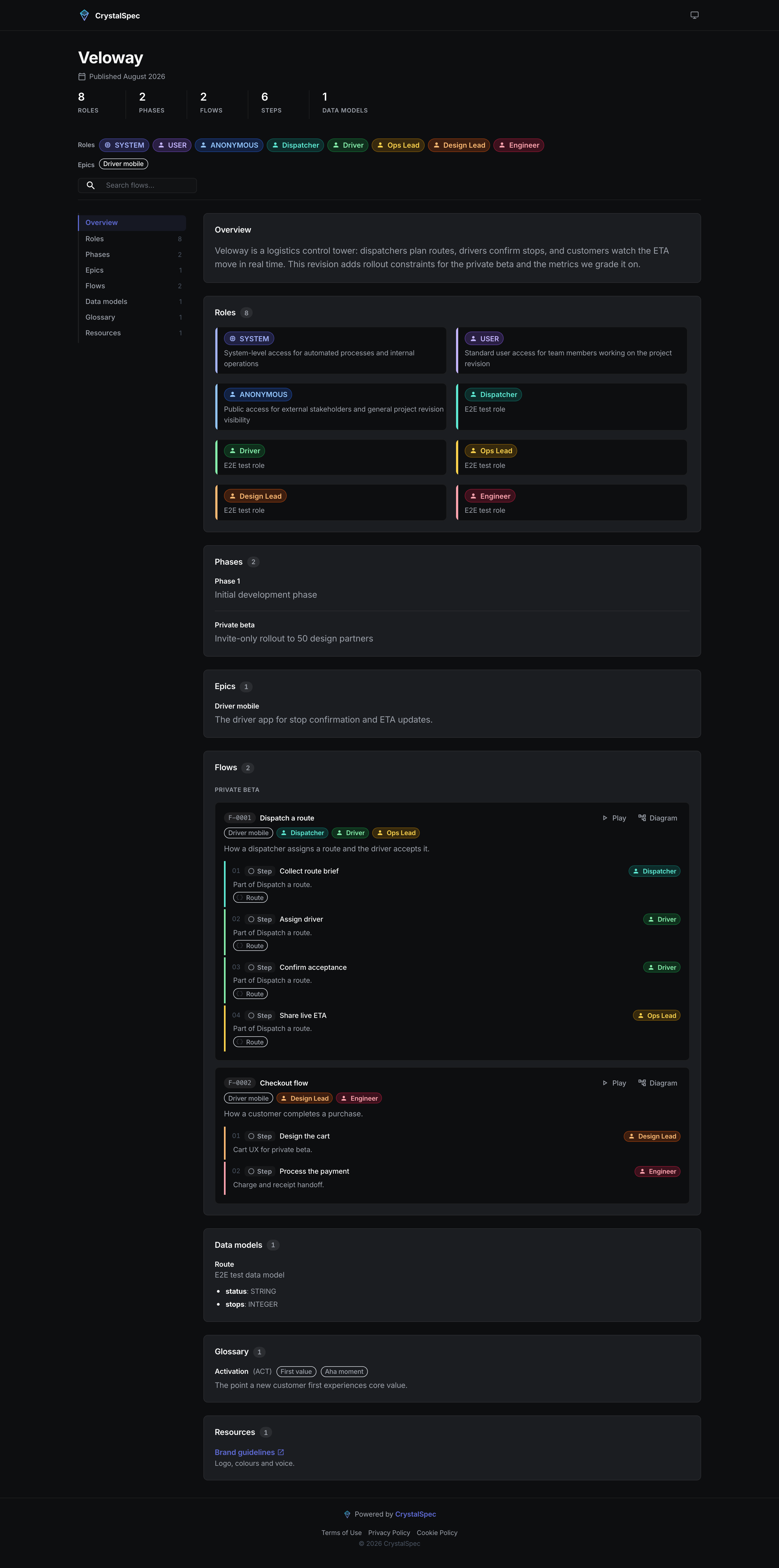Click the external link icon next to Brand guidelines
Image resolution: width=779 pixels, height=1568 pixels.
[280, 1452]
